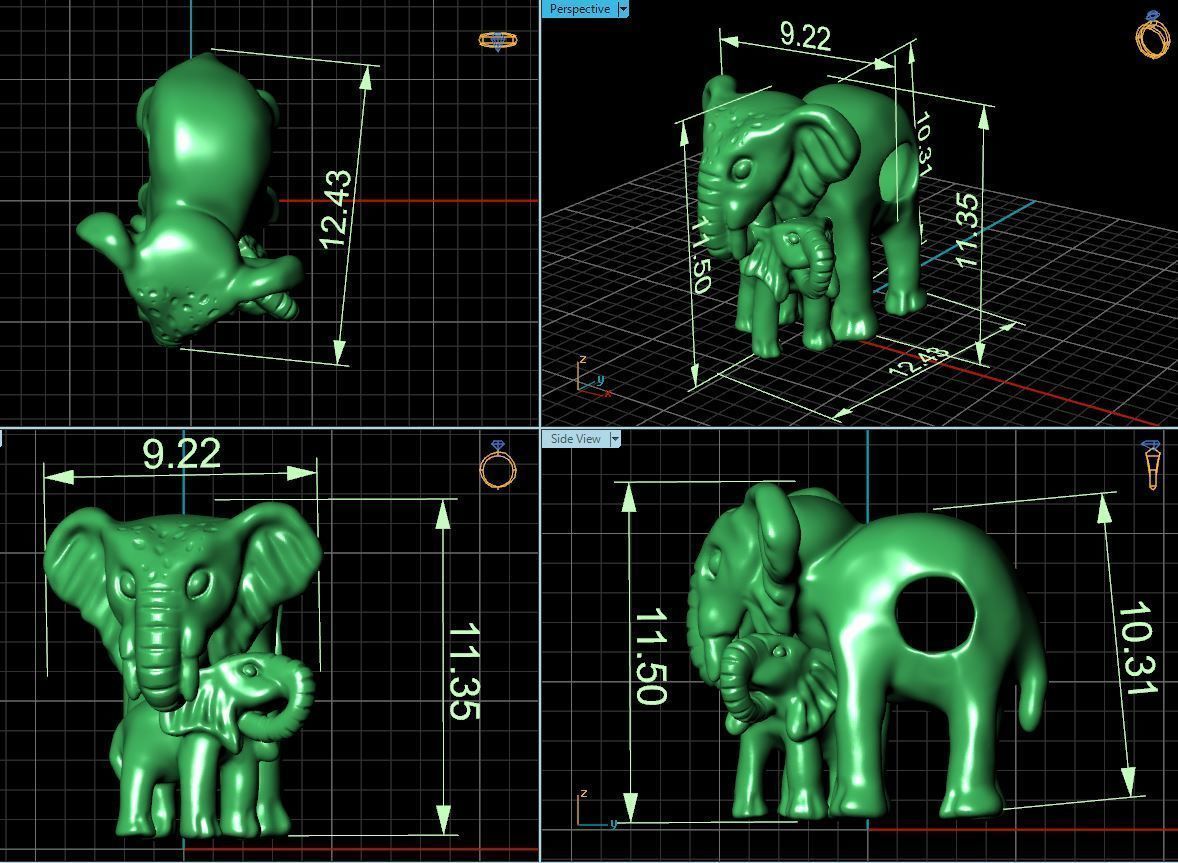Image resolution: width=1178 pixels, height=863 pixels.
Task: Select the elephant model in the Perspective viewport
Action: pyautogui.click(x=811, y=216)
